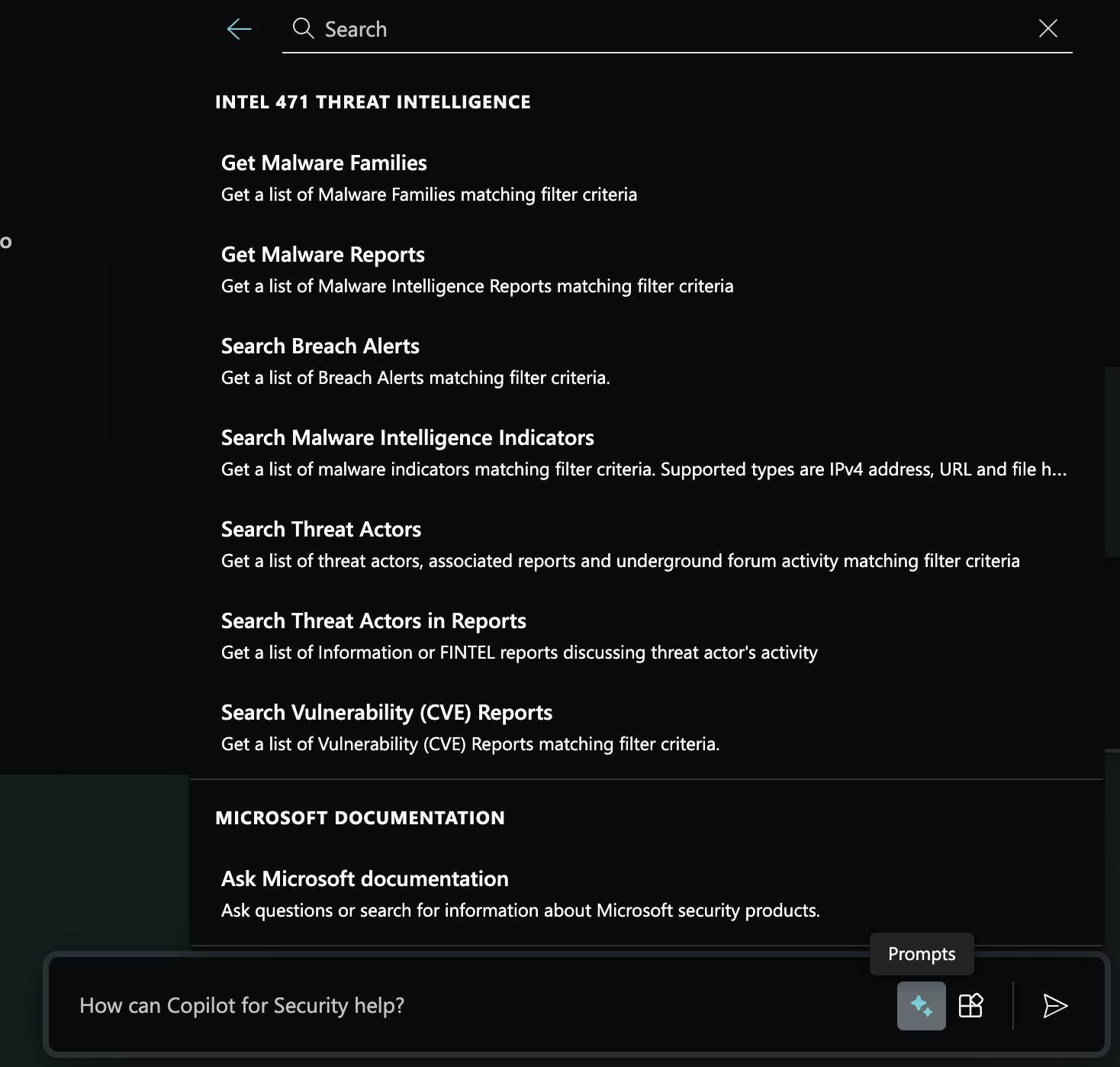Open Search Malware Intelligence Indicators
The width and height of the screenshot is (1120, 1067).
tap(407, 437)
